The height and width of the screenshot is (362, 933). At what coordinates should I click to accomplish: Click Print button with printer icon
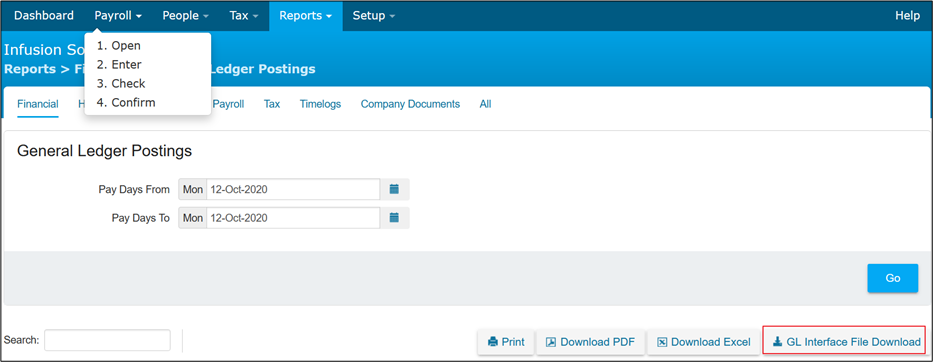(x=506, y=342)
